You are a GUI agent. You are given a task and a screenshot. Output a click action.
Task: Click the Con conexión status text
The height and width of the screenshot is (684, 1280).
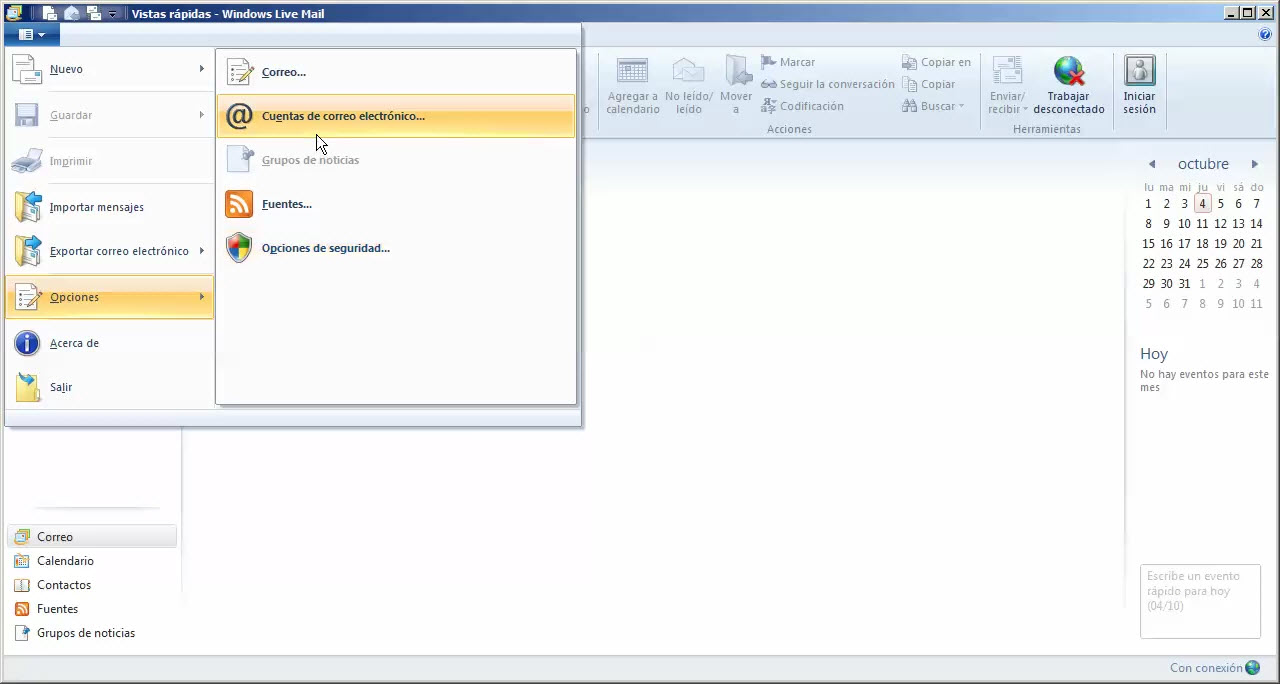(1206, 668)
